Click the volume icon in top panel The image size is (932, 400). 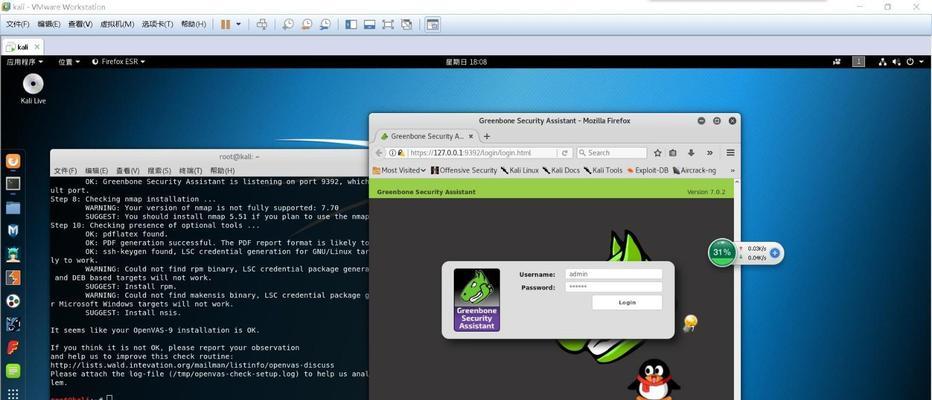[x=896, y=62]
